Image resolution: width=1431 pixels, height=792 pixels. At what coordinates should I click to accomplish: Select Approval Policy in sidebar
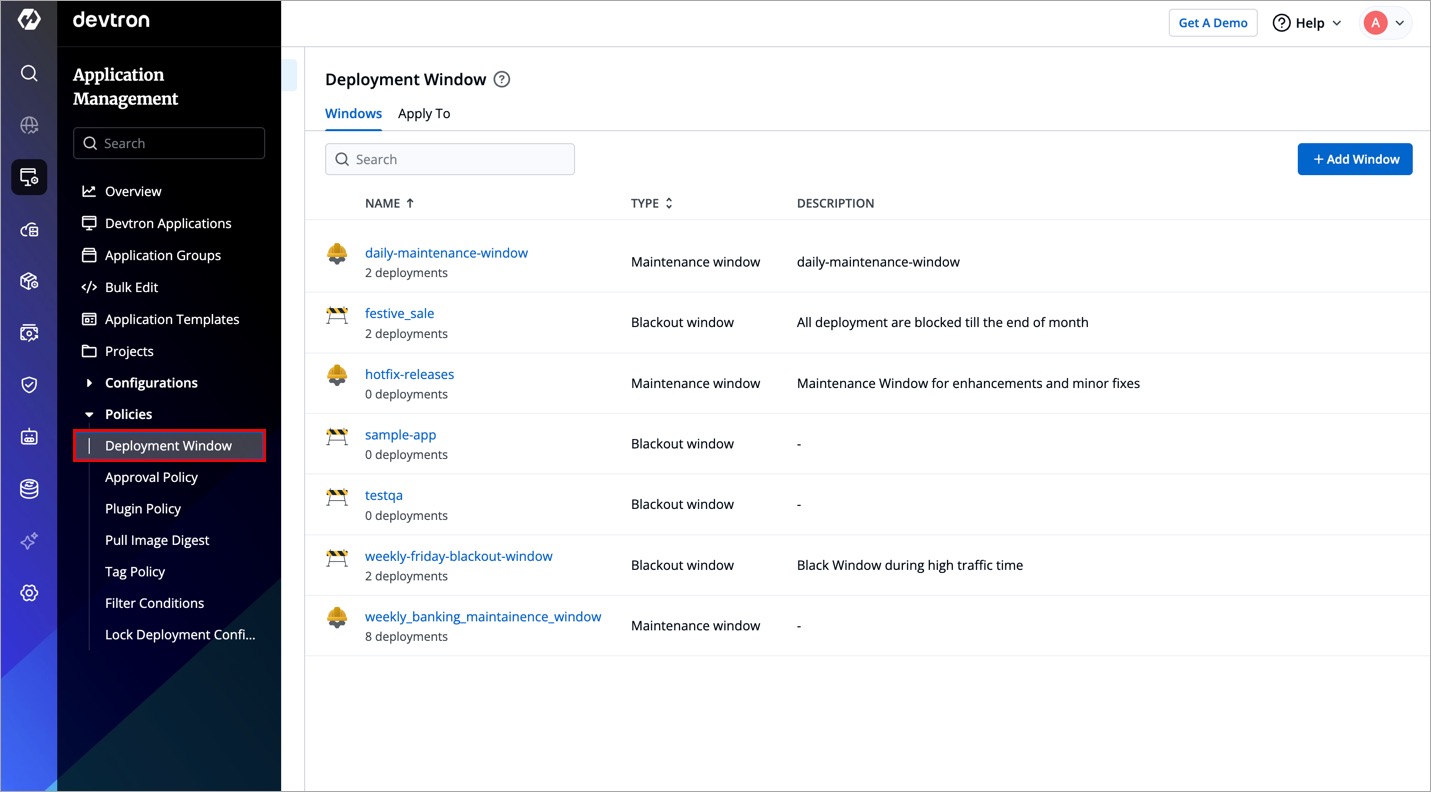click(x=151, y=477)
